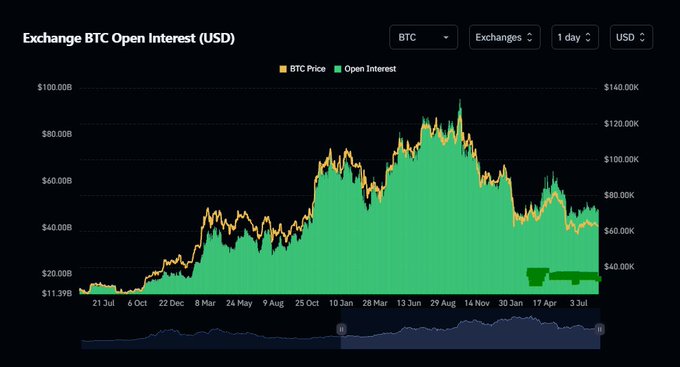680x367 pixels.
Task: Click the $80.00B axis label
Action: [x=57, y=134]
